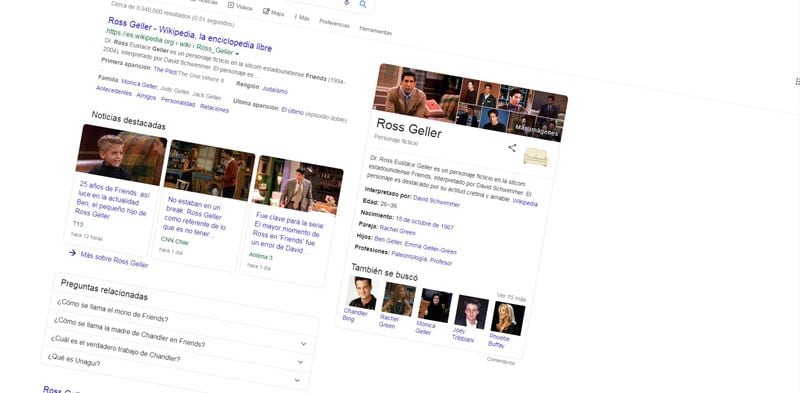
Task: Open the Maps search tab
Action: point(273,12)
